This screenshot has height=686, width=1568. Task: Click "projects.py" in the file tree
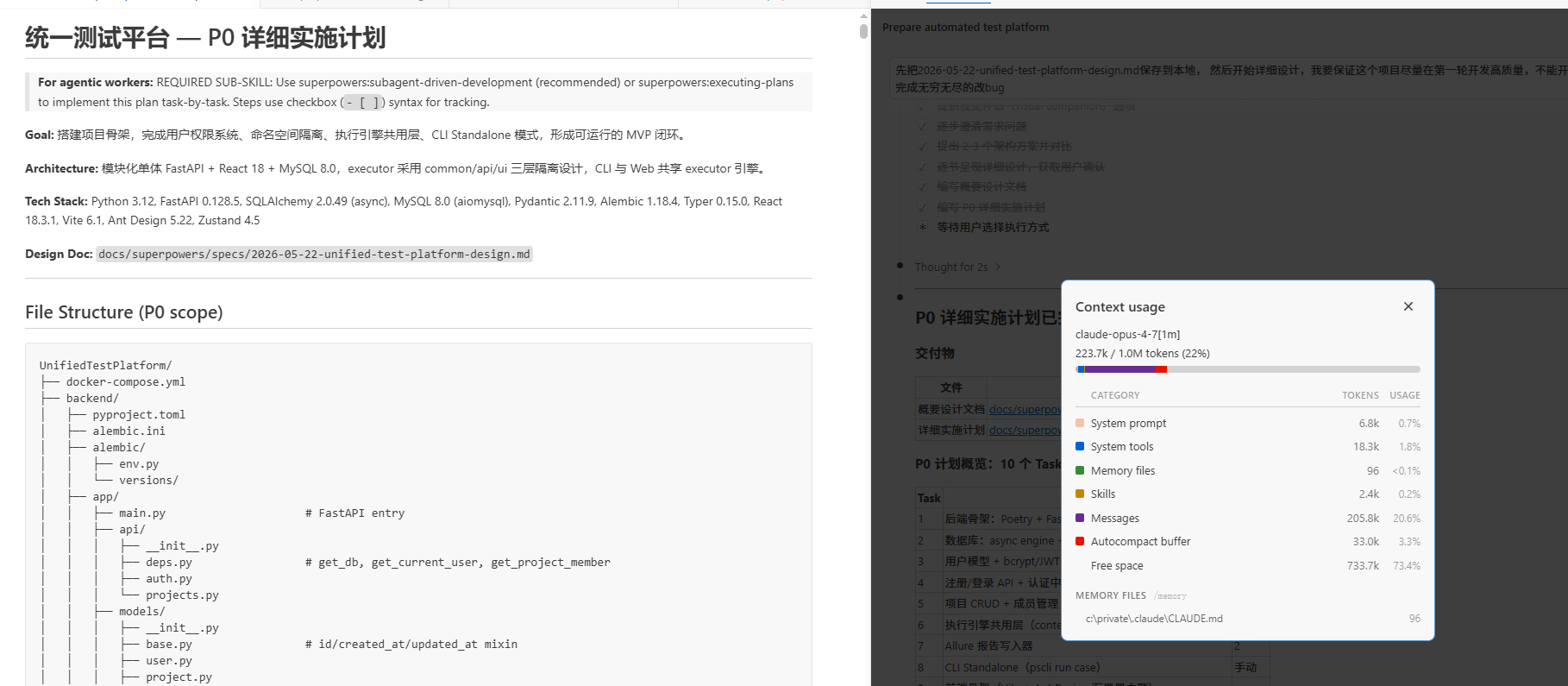pyautogui.click(x=182, y=595)
